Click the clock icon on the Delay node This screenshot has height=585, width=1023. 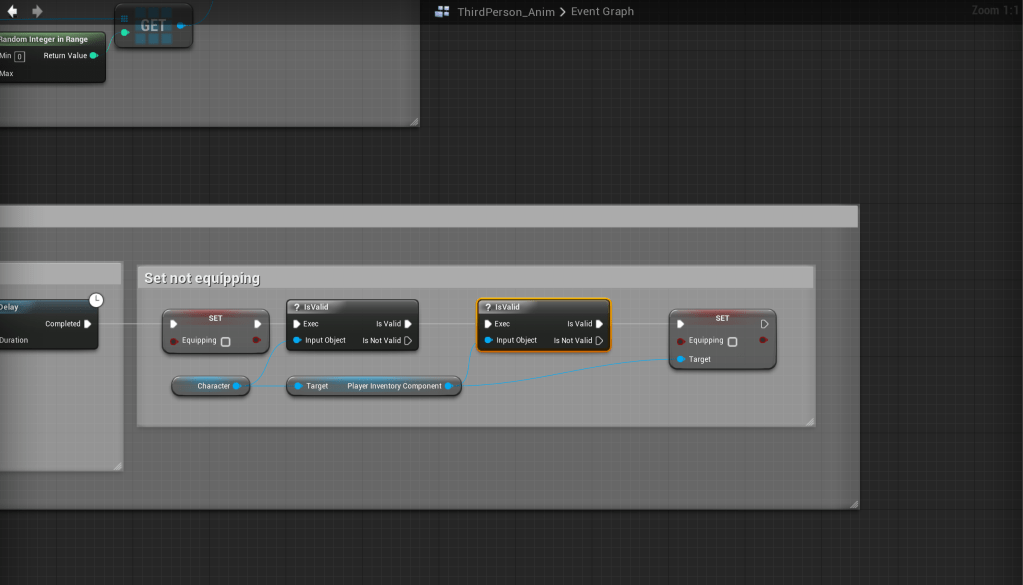coord(96,300)
